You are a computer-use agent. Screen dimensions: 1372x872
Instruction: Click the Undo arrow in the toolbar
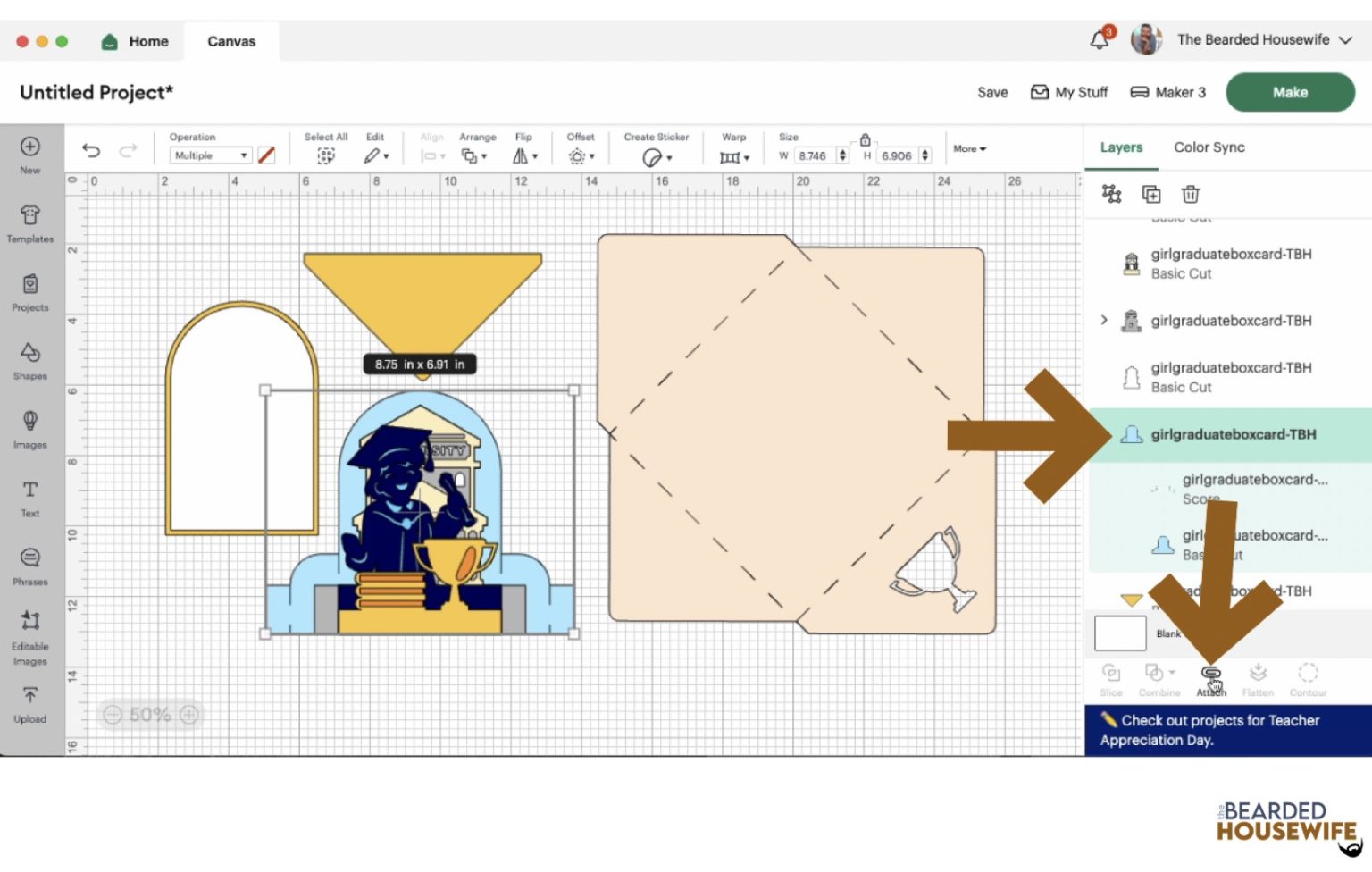(91, 151)
